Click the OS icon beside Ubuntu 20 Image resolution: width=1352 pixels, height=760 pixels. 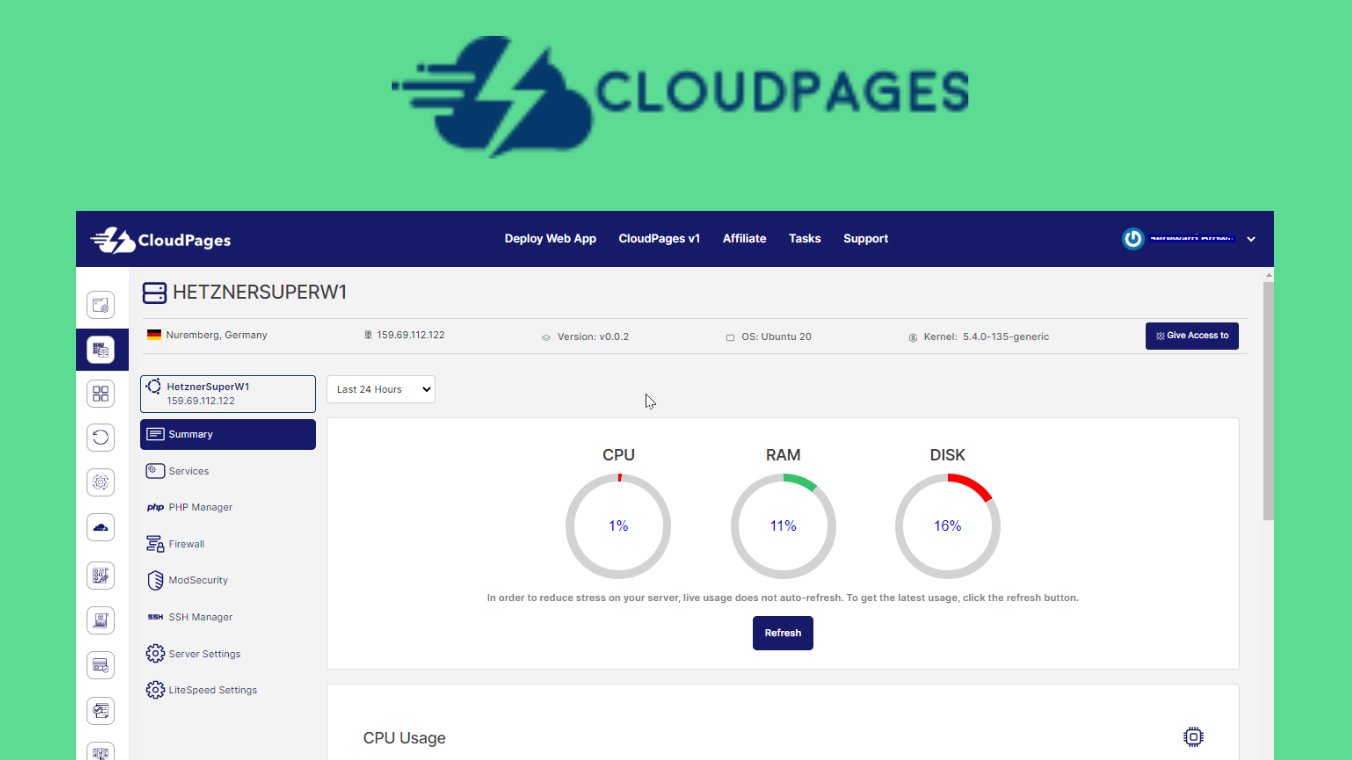pyautogui.click(x=730, y=337)
